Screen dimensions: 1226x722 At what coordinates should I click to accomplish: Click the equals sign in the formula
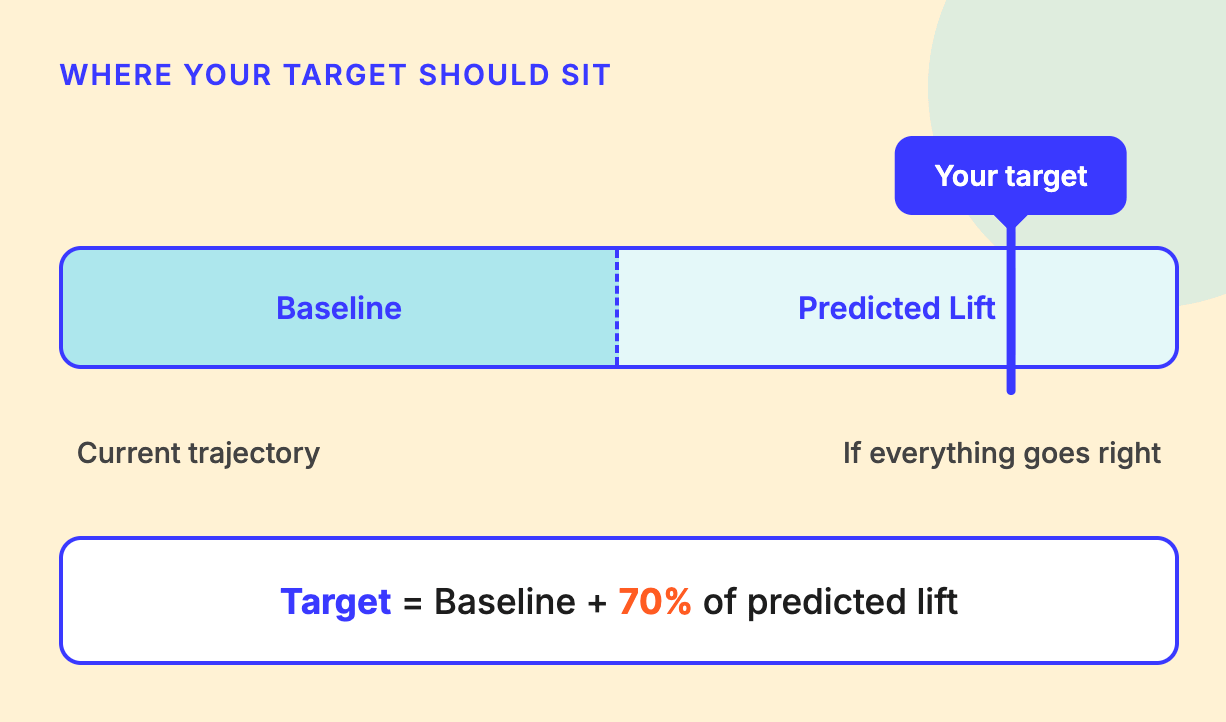pos(412,604)
